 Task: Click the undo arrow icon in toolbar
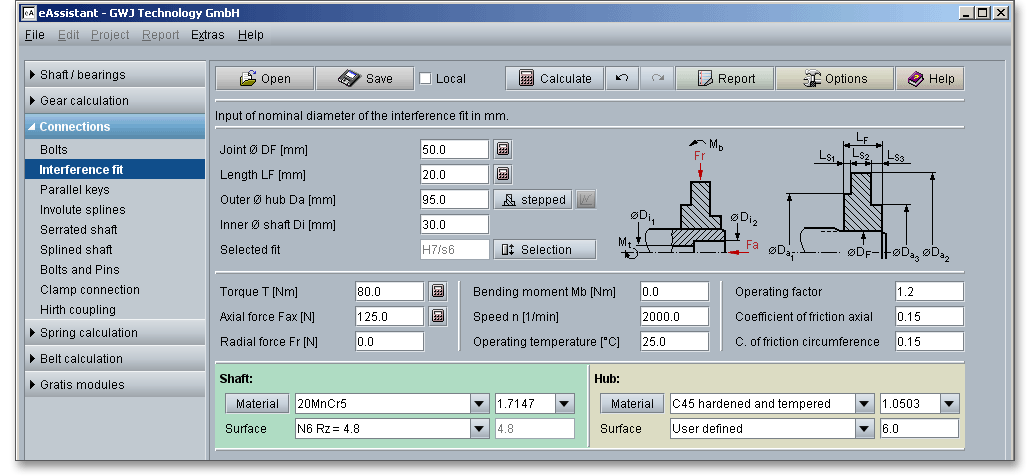point(621,79)
